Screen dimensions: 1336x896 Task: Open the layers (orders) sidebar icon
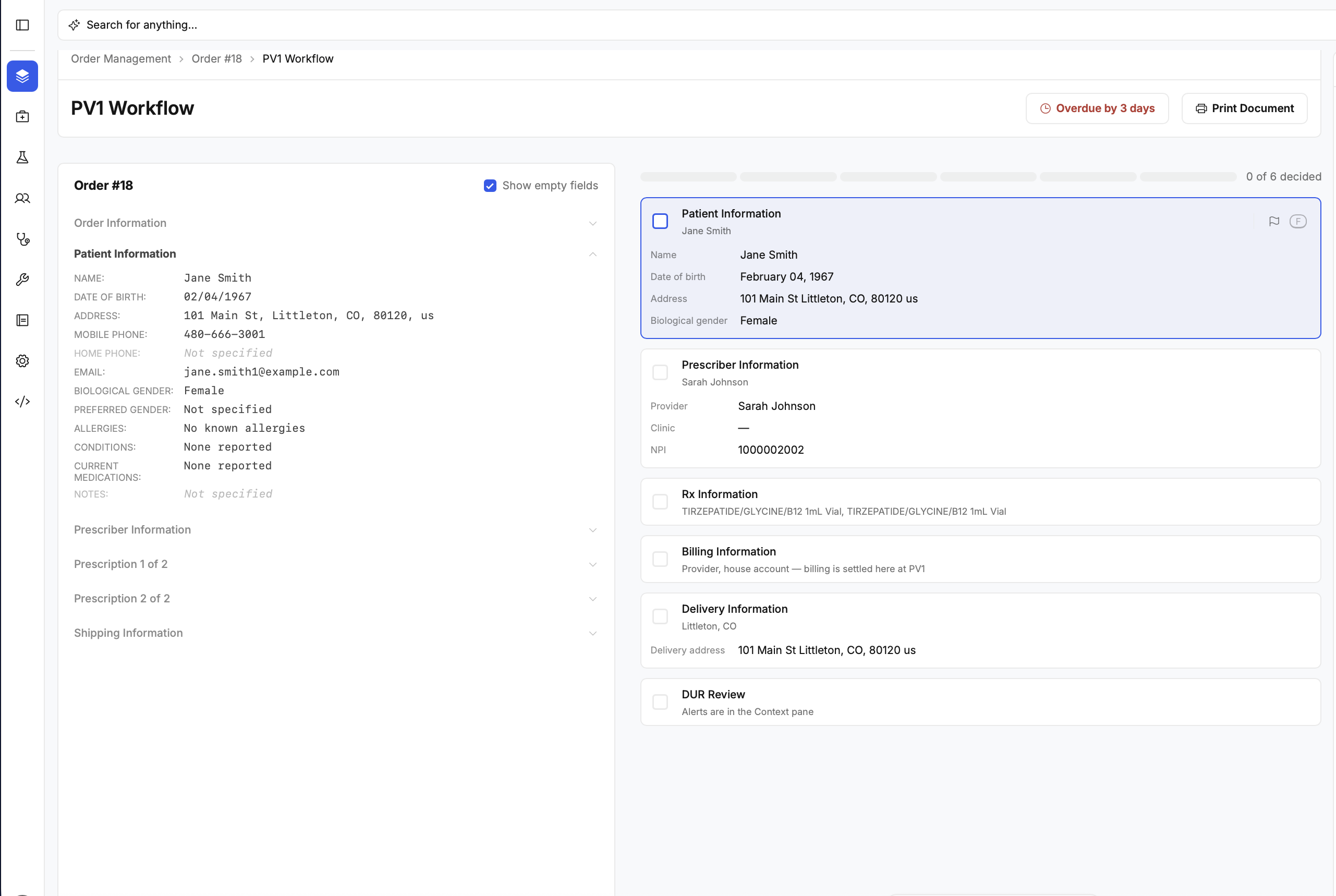22,76
